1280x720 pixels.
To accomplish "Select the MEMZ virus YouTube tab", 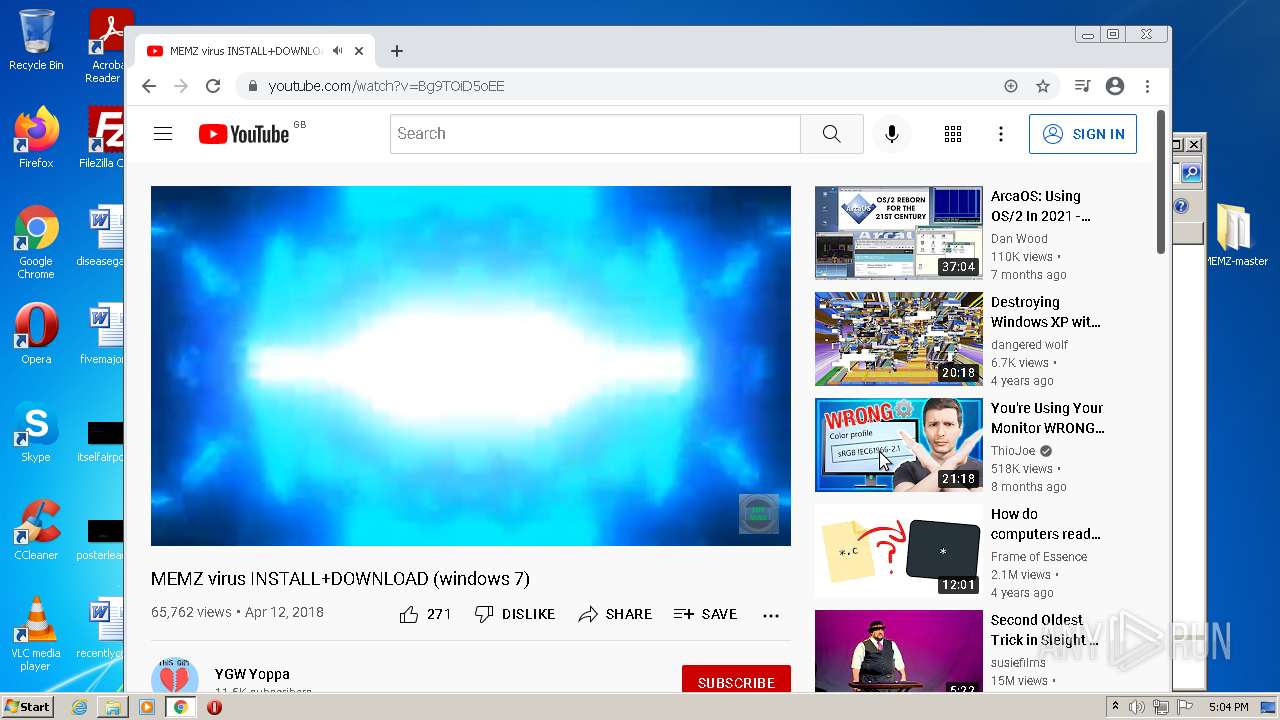I will pyautogui.click(x=255, y=51).
